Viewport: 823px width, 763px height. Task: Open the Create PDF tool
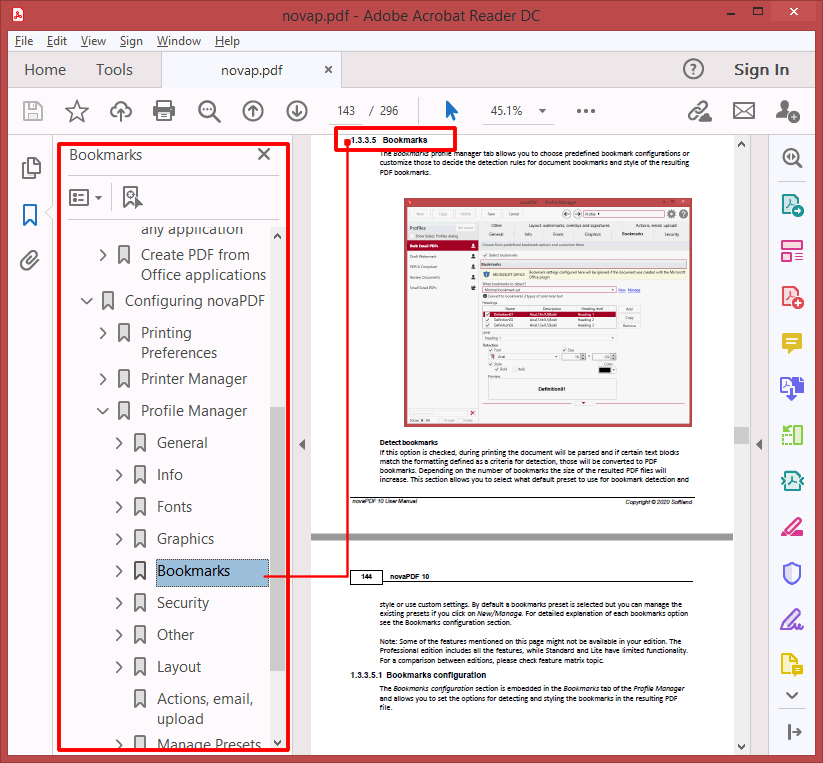(x=792, y=296)
